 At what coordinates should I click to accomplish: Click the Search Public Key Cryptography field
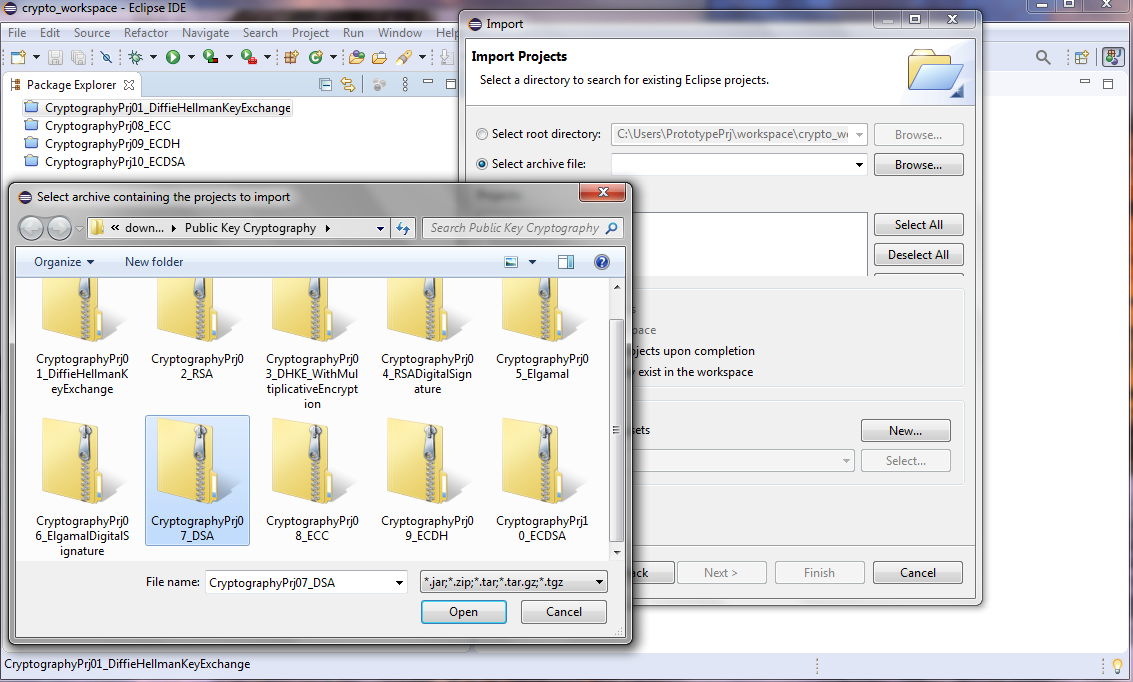click(x=522, y=228)
